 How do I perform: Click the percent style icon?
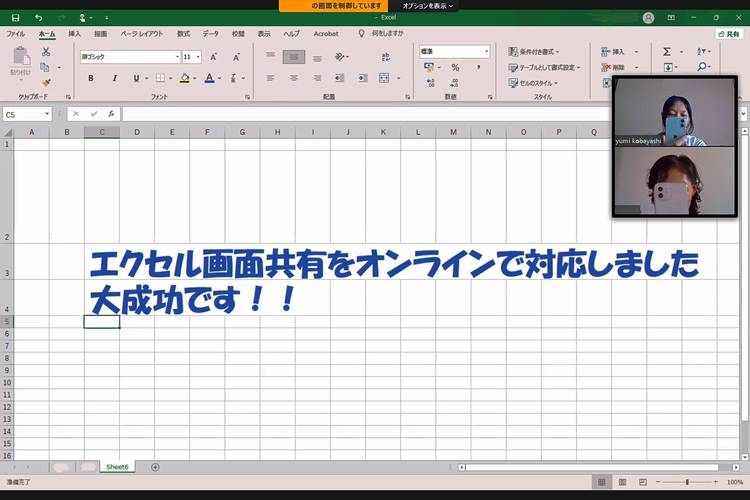coord(454,67)
